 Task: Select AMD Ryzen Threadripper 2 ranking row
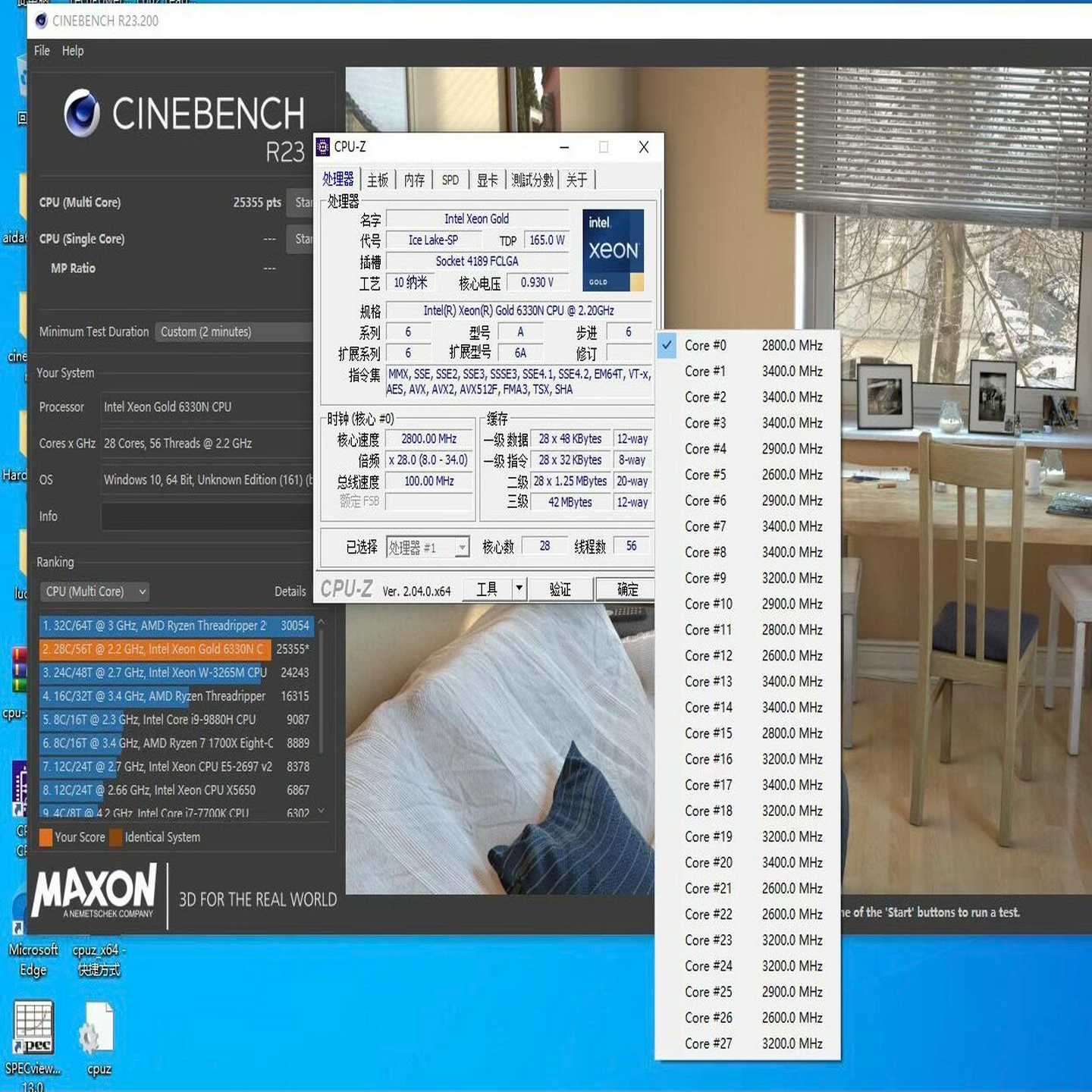(x=176, y=626)
